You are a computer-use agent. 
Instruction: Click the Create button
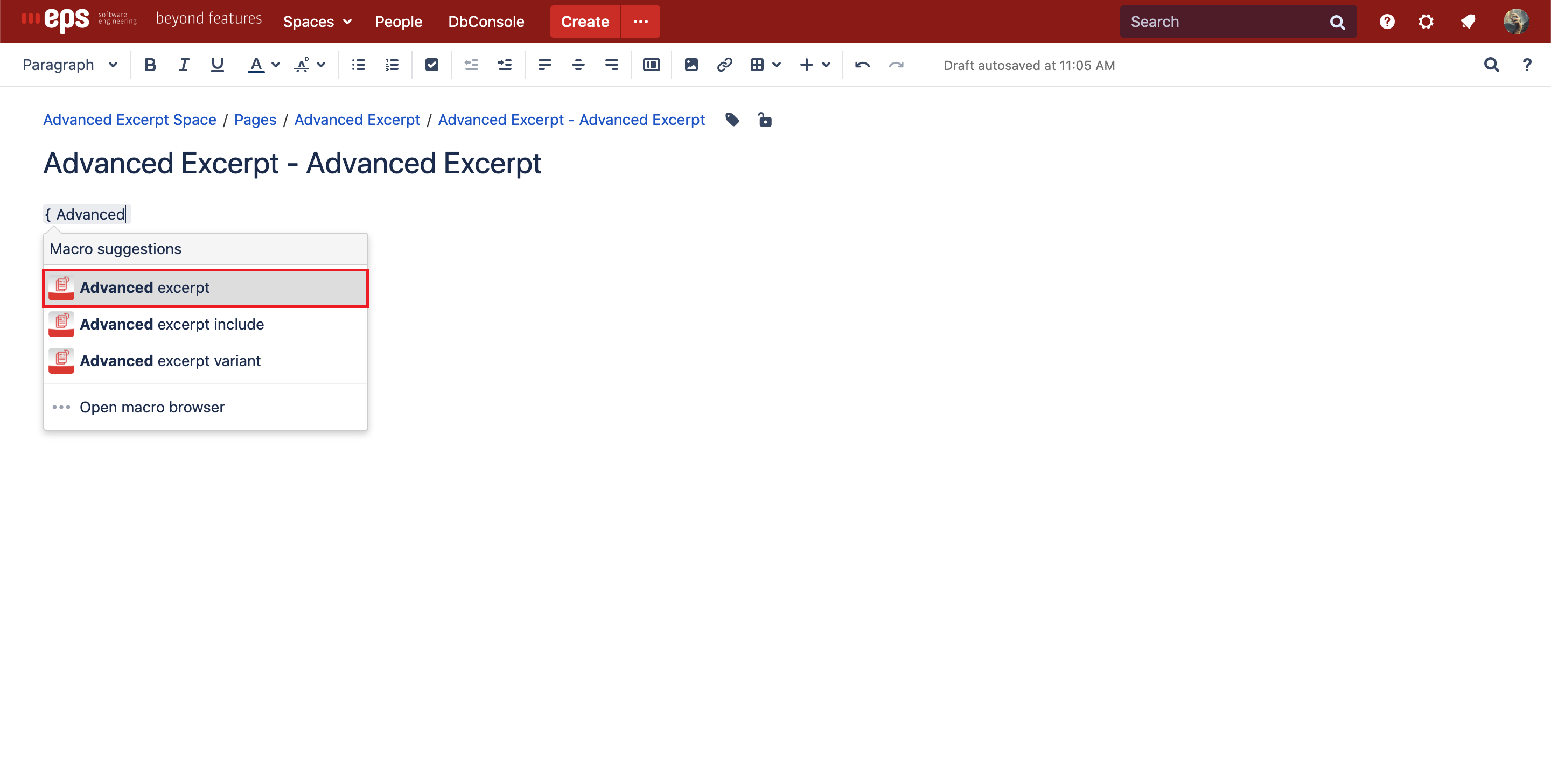(x=585, y=22)
